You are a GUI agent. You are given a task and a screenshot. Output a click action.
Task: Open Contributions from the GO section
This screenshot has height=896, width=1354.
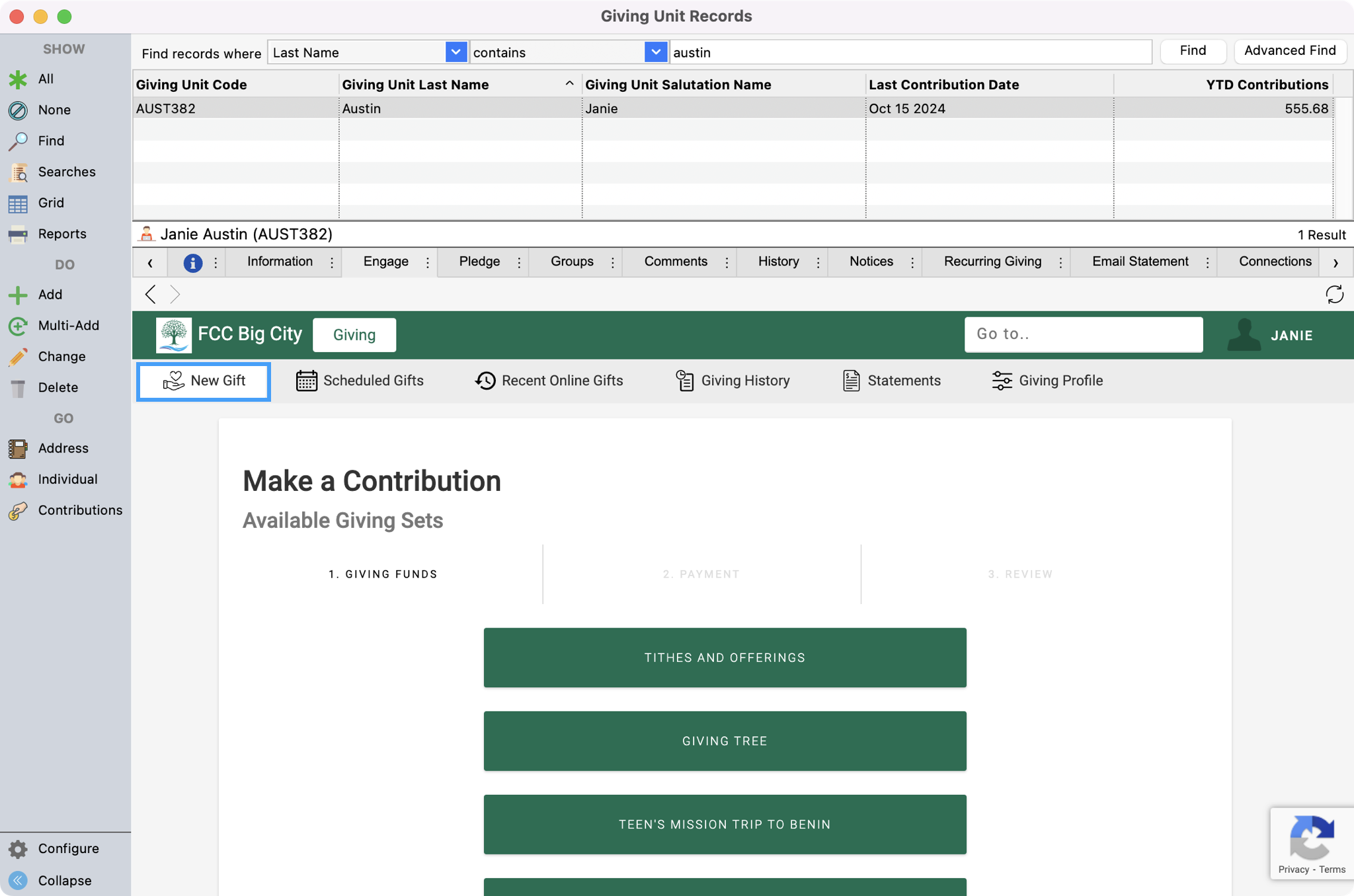tap(18, 511)
